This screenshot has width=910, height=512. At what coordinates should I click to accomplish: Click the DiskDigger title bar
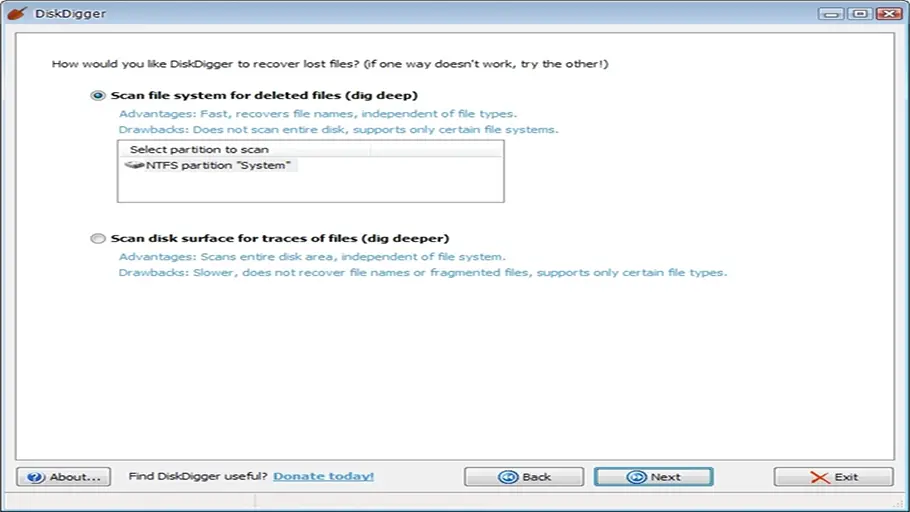pos(400,13)
